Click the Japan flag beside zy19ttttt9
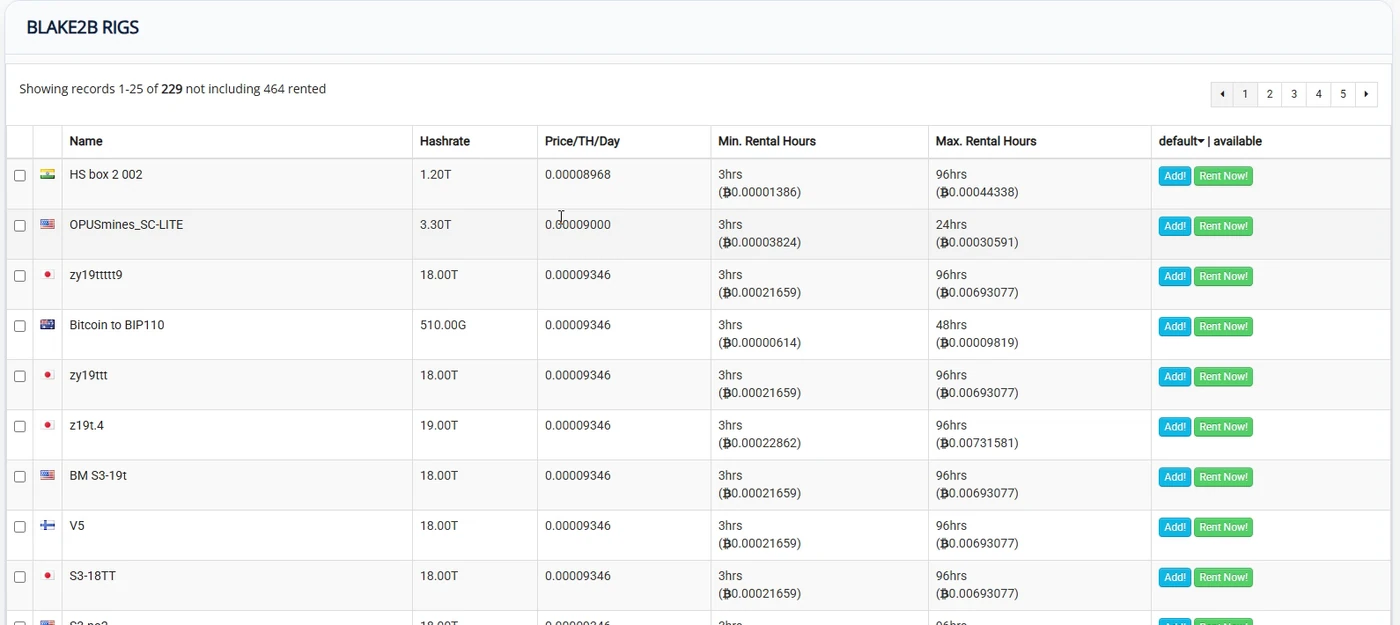 coord(47,274)
